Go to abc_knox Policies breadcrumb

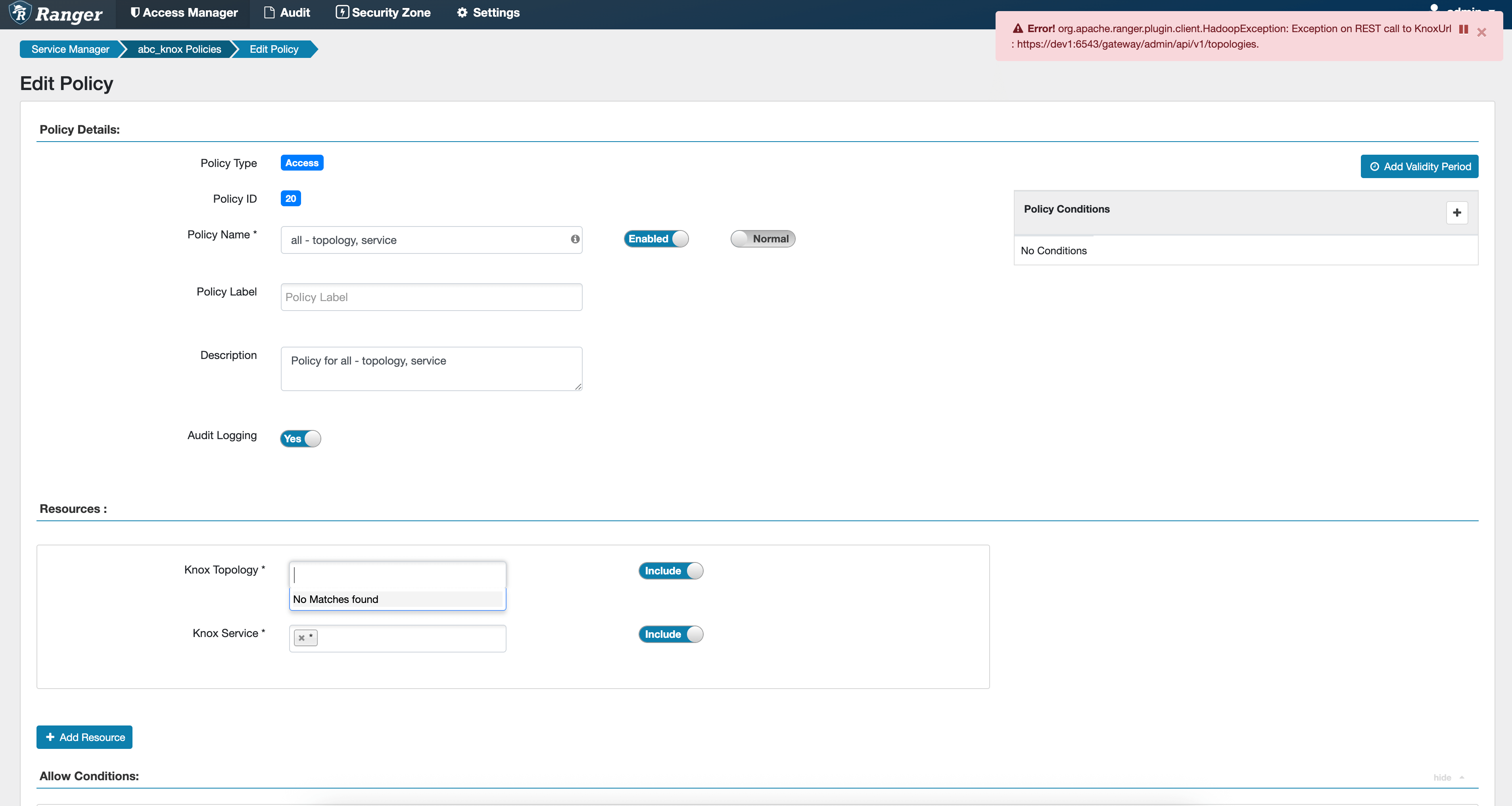pyautogui.click(x=179, y=49)
